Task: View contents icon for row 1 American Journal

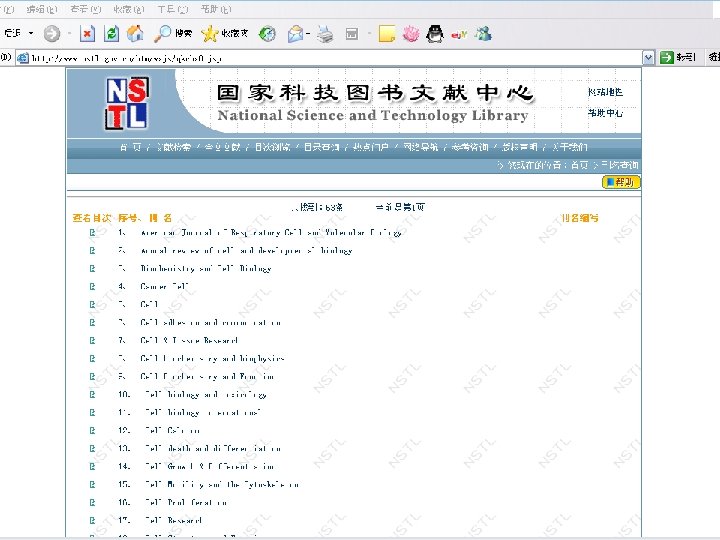Action: click(92, 232)
